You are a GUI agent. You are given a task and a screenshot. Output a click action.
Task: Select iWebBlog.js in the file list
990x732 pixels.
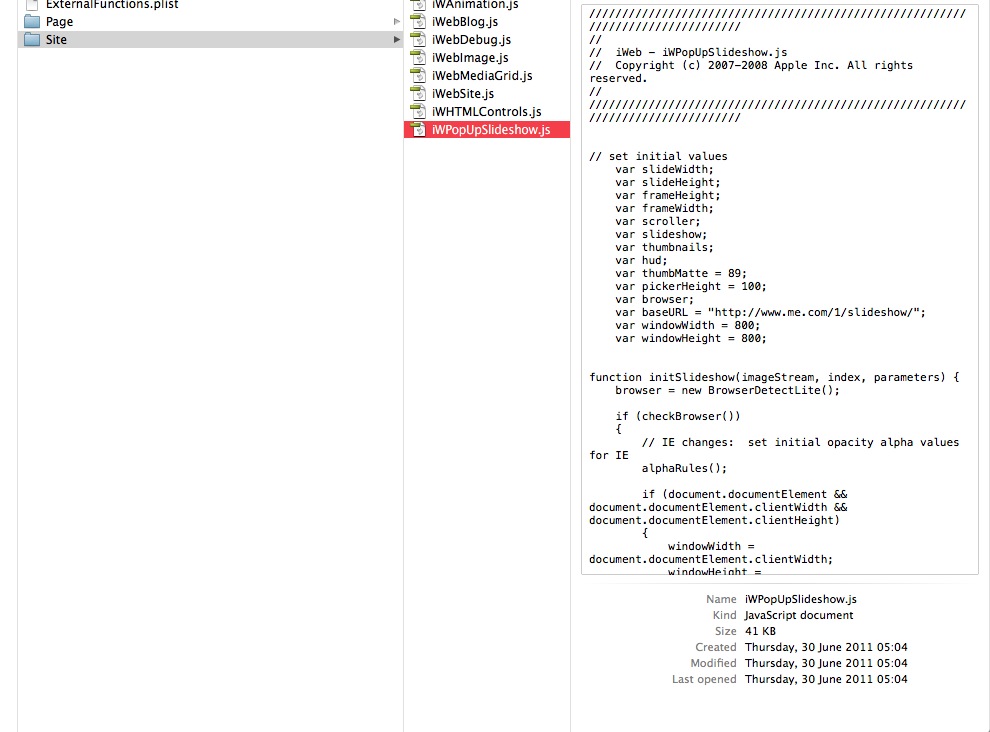(x=465, y=22)
